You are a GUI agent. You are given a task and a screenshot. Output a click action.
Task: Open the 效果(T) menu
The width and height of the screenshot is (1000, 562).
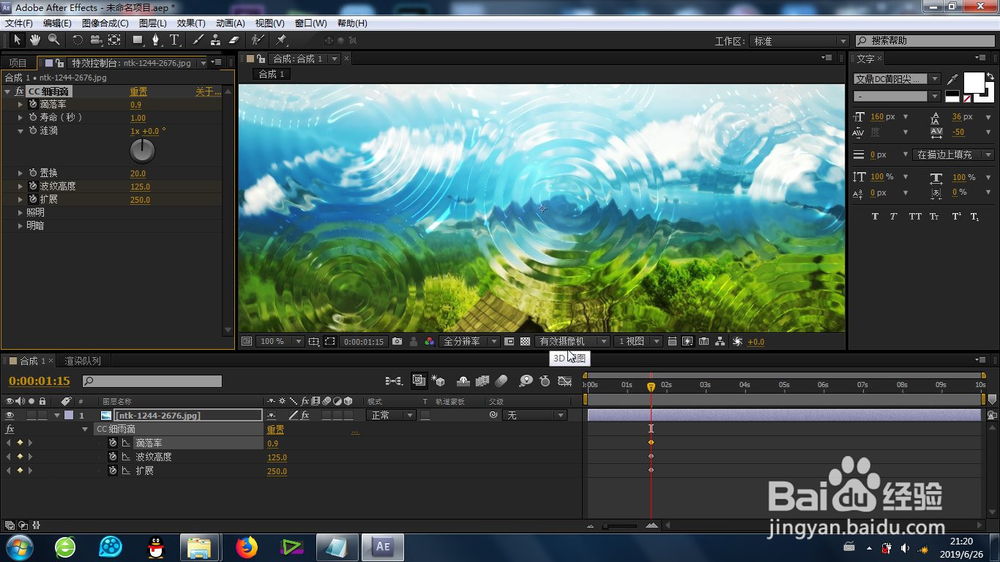191,23
